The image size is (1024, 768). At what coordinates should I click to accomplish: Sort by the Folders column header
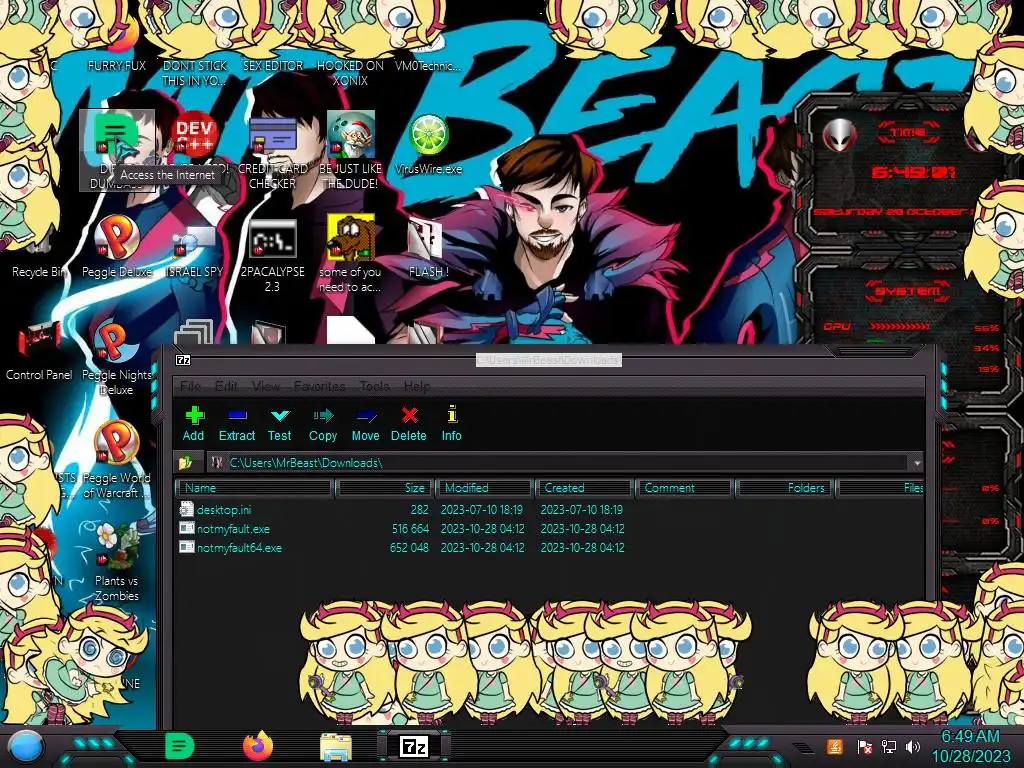(x=785, y=488)
